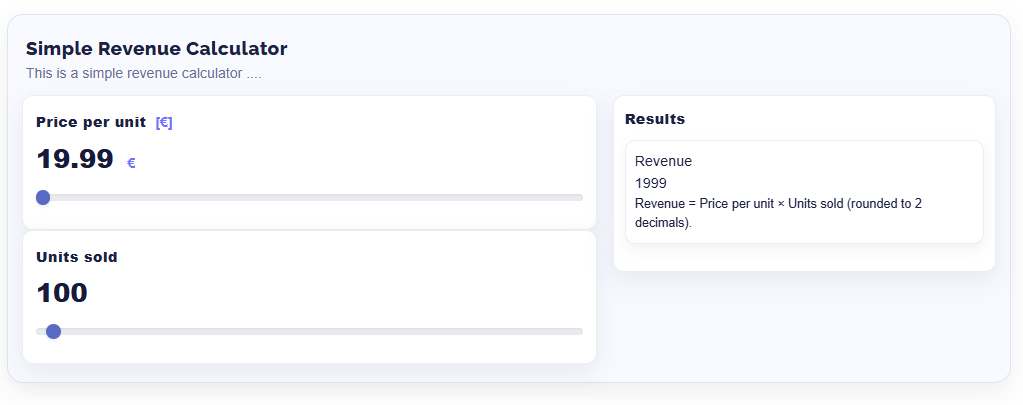Viewport: 1023px width, 405px height.
Task: Click the middle of the Price per unit slider track
Action: (310, 197)
